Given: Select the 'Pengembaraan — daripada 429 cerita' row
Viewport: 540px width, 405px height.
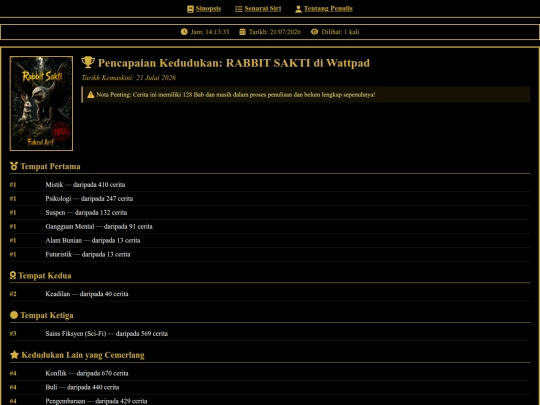Looking at the screenshot, I should pos(270,400).
